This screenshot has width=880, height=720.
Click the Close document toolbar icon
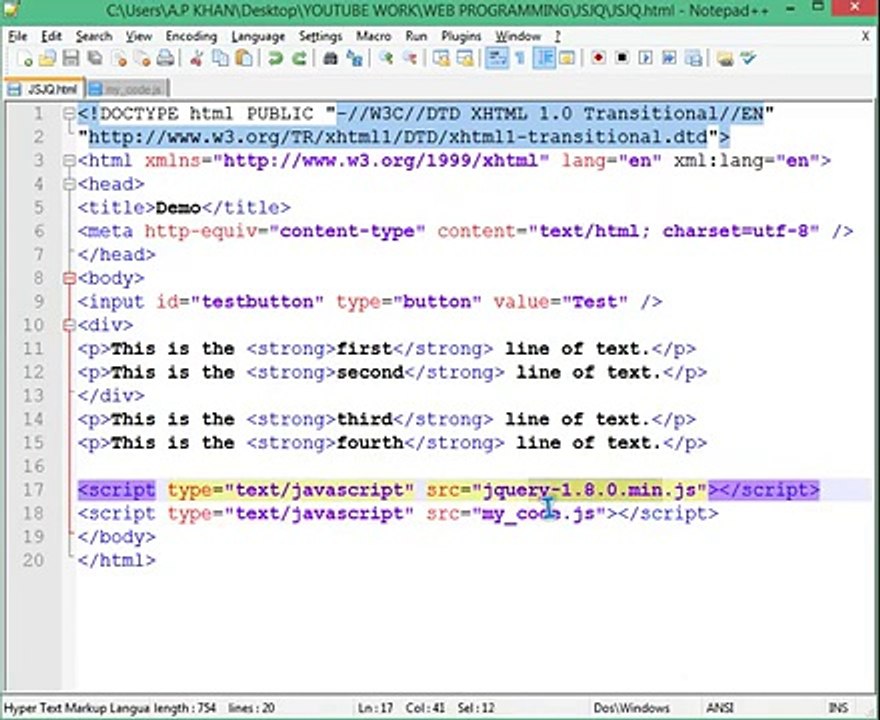point(118,58)
